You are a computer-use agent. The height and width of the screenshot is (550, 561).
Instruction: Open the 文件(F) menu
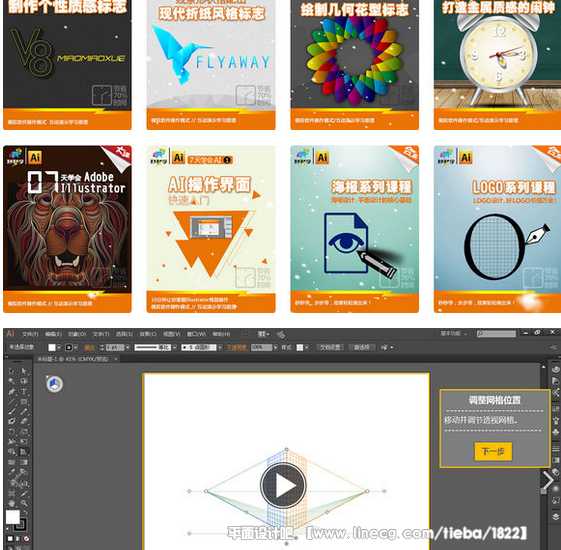coord(30,334)
